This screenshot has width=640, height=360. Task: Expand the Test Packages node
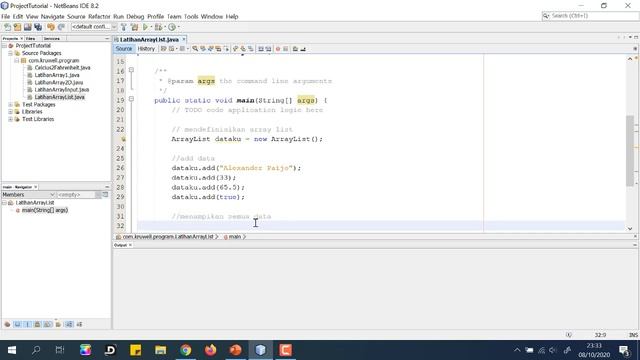11,104
